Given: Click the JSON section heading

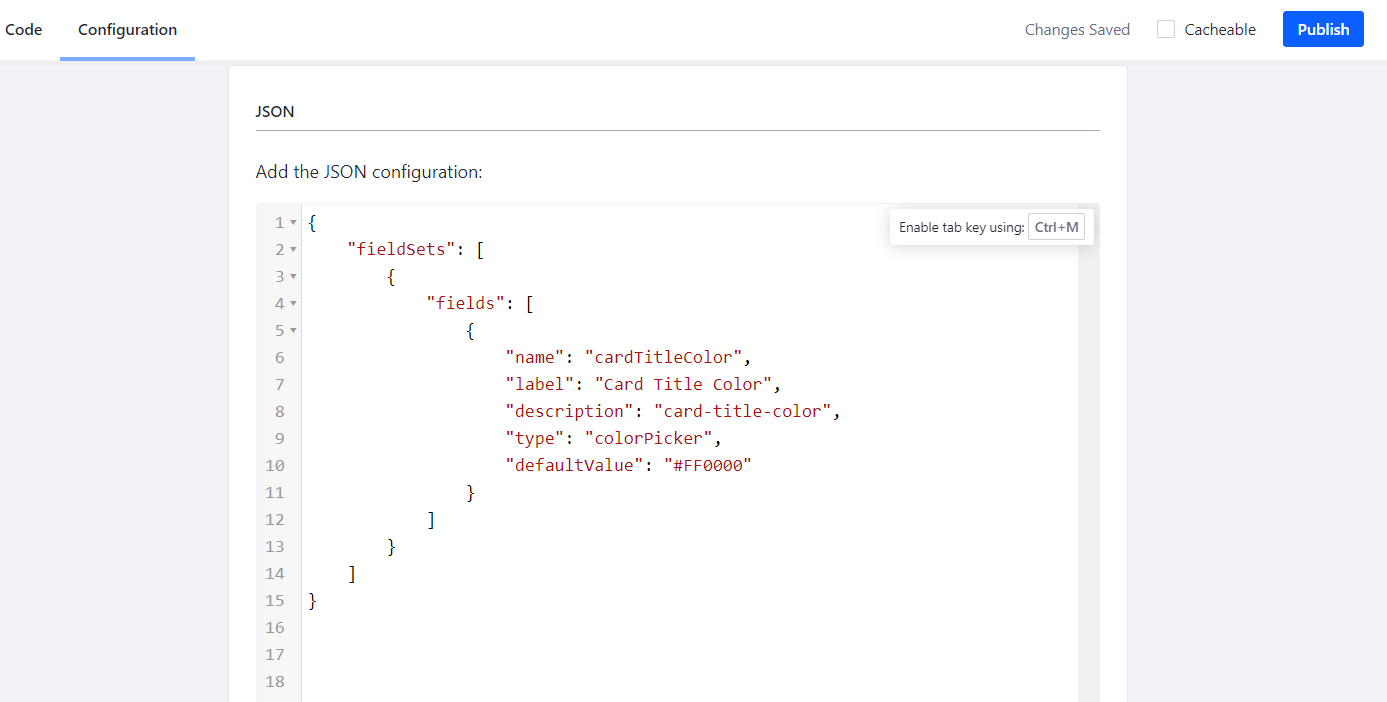Looking at the screenshot, I should click(x=275, y=112).
